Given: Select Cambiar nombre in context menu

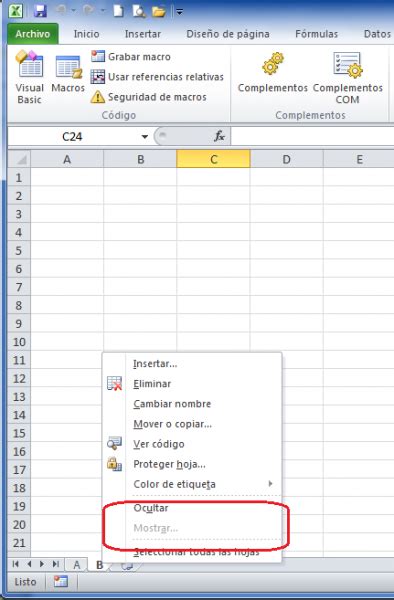Looking at the screenshot, I should click(x=172, y=404).
